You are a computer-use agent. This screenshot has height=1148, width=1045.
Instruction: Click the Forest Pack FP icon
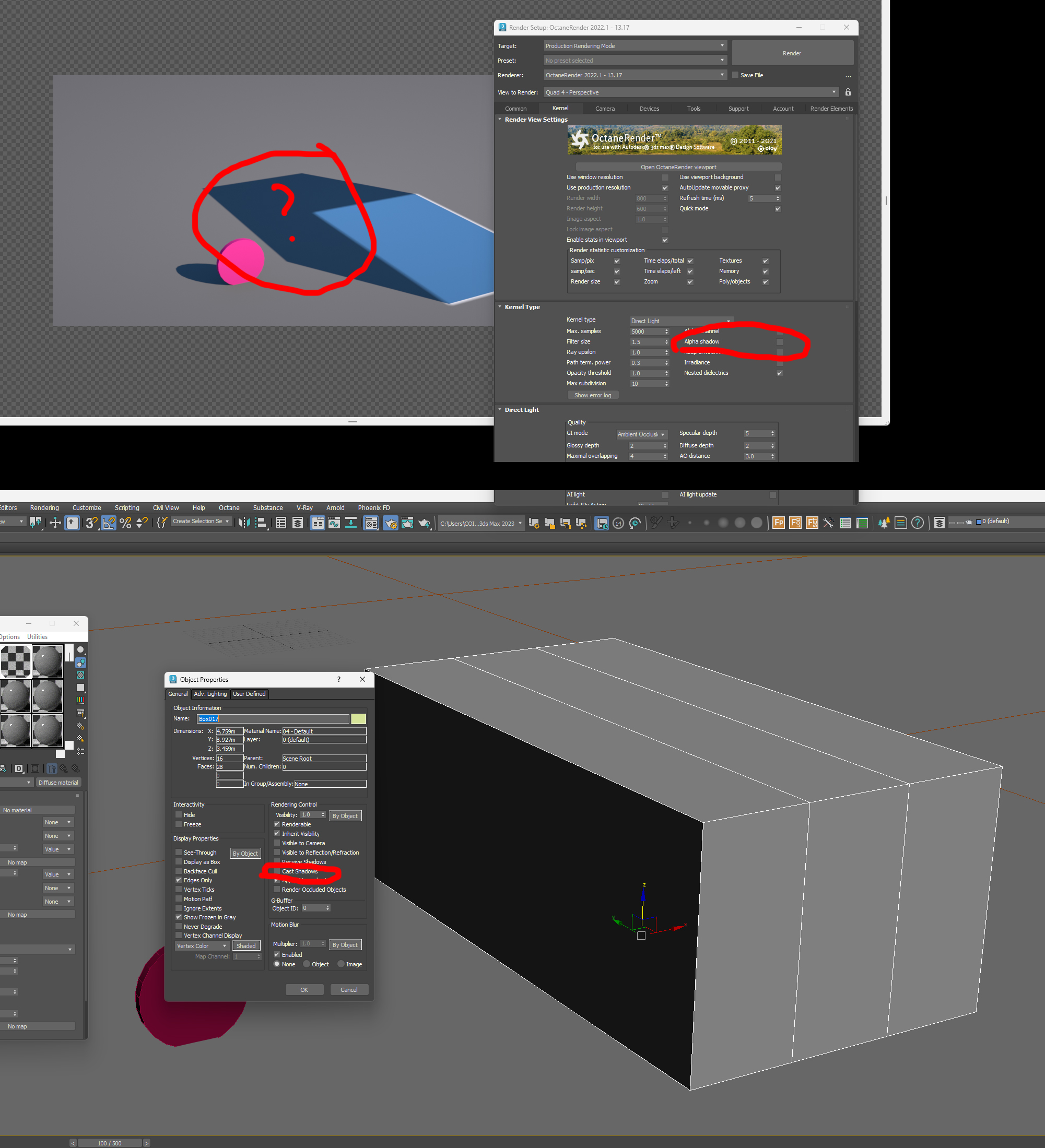coord(778,523)
